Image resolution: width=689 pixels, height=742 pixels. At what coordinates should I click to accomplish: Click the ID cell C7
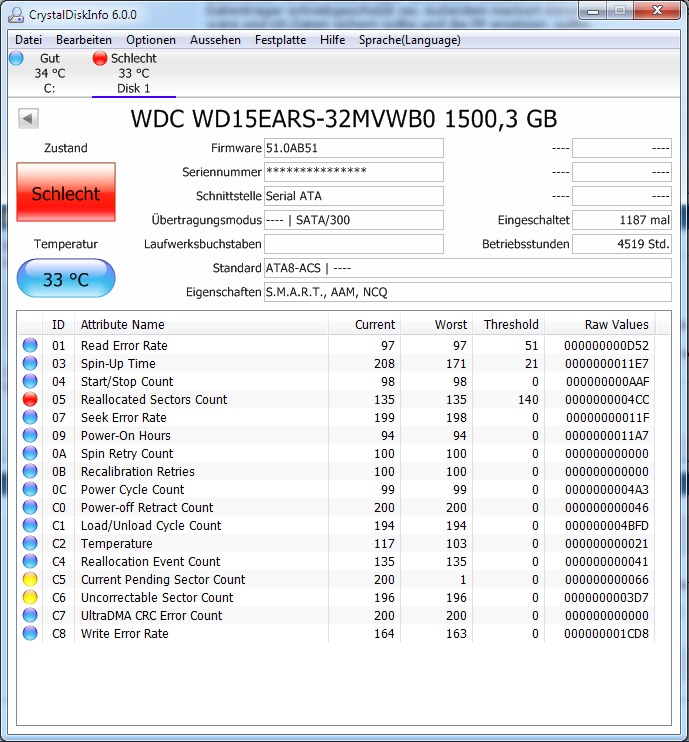[59, 615]
